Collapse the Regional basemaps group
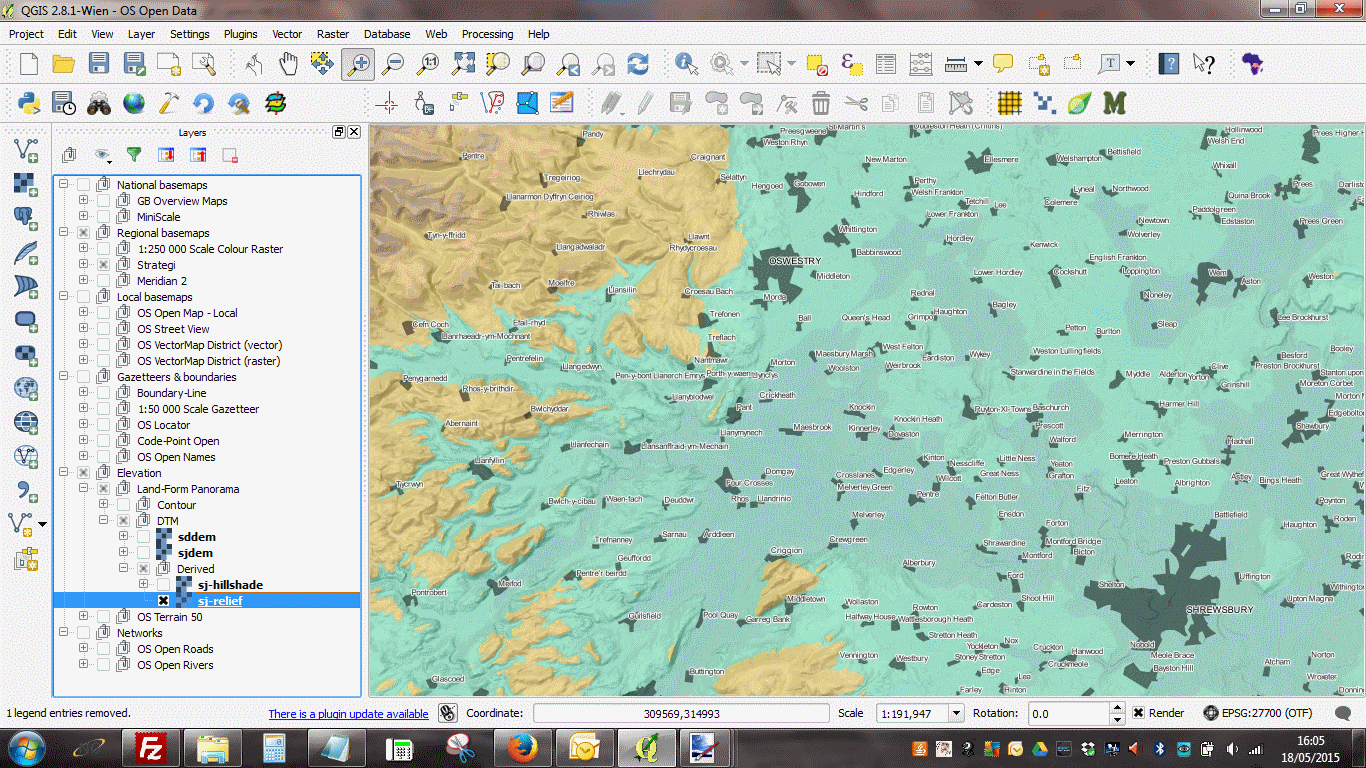Viewport: 1366px width, 768px height. [63, 233]
